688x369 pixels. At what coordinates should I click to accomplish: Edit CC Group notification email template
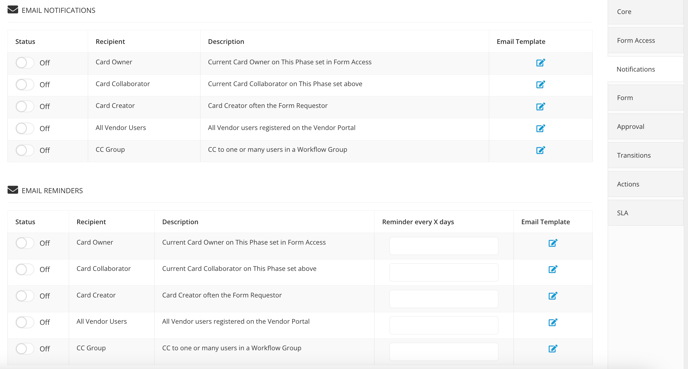(x=540, y=150)
